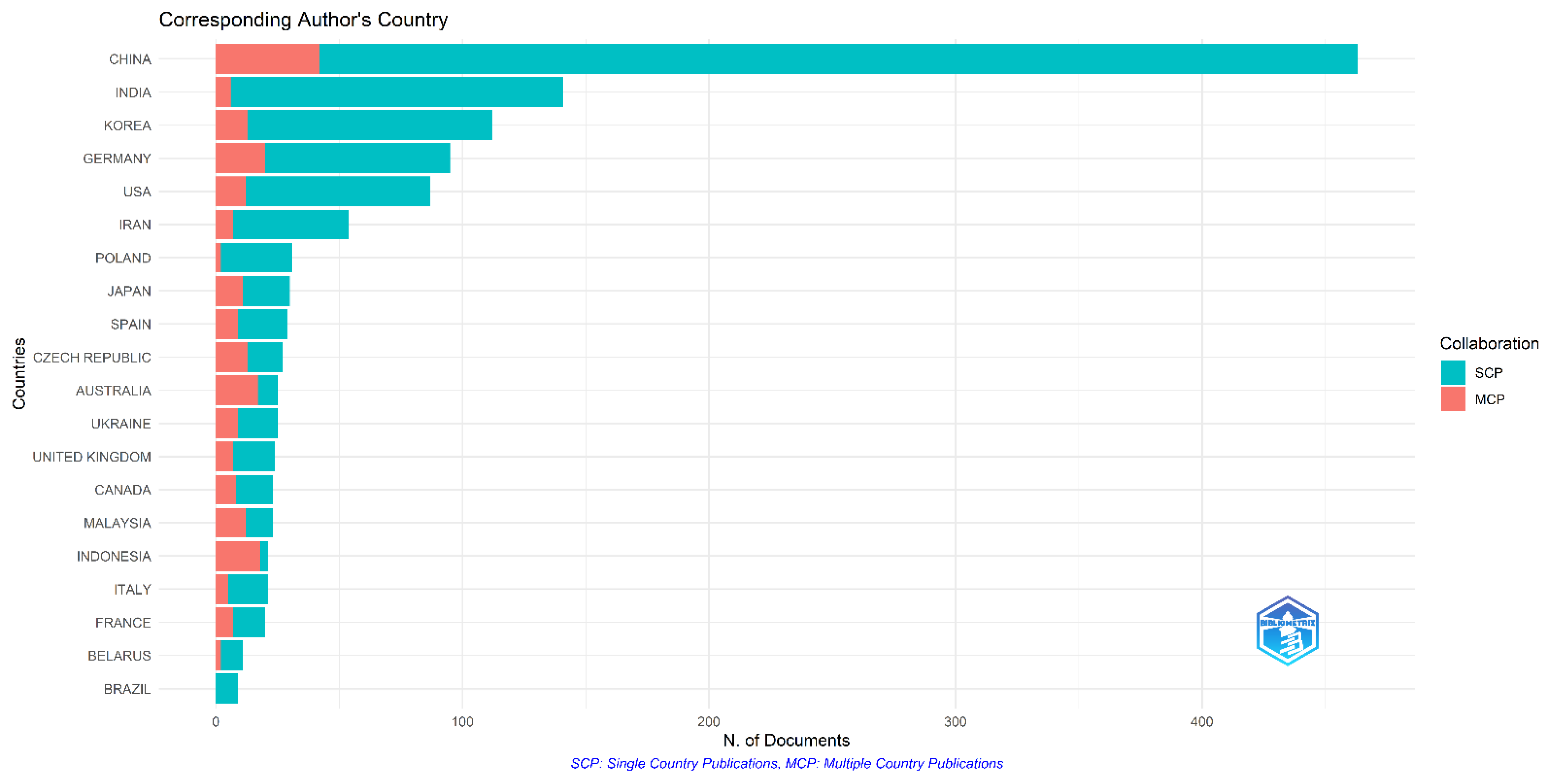Click the CZECH REPUBLIC axis label

click(x=92, y=358)
